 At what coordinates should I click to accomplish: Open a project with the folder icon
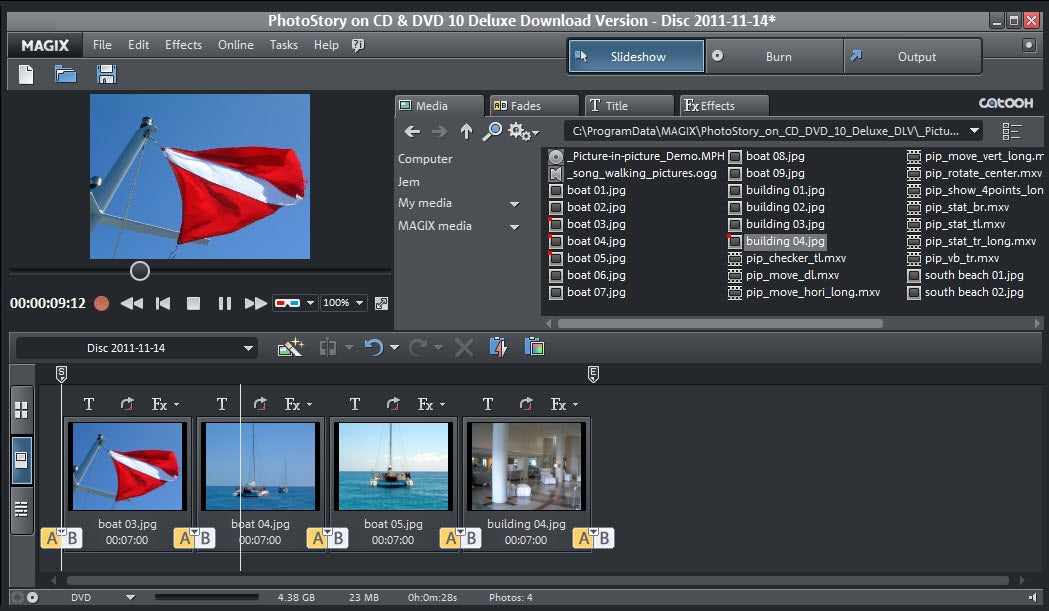click(65, 74)
